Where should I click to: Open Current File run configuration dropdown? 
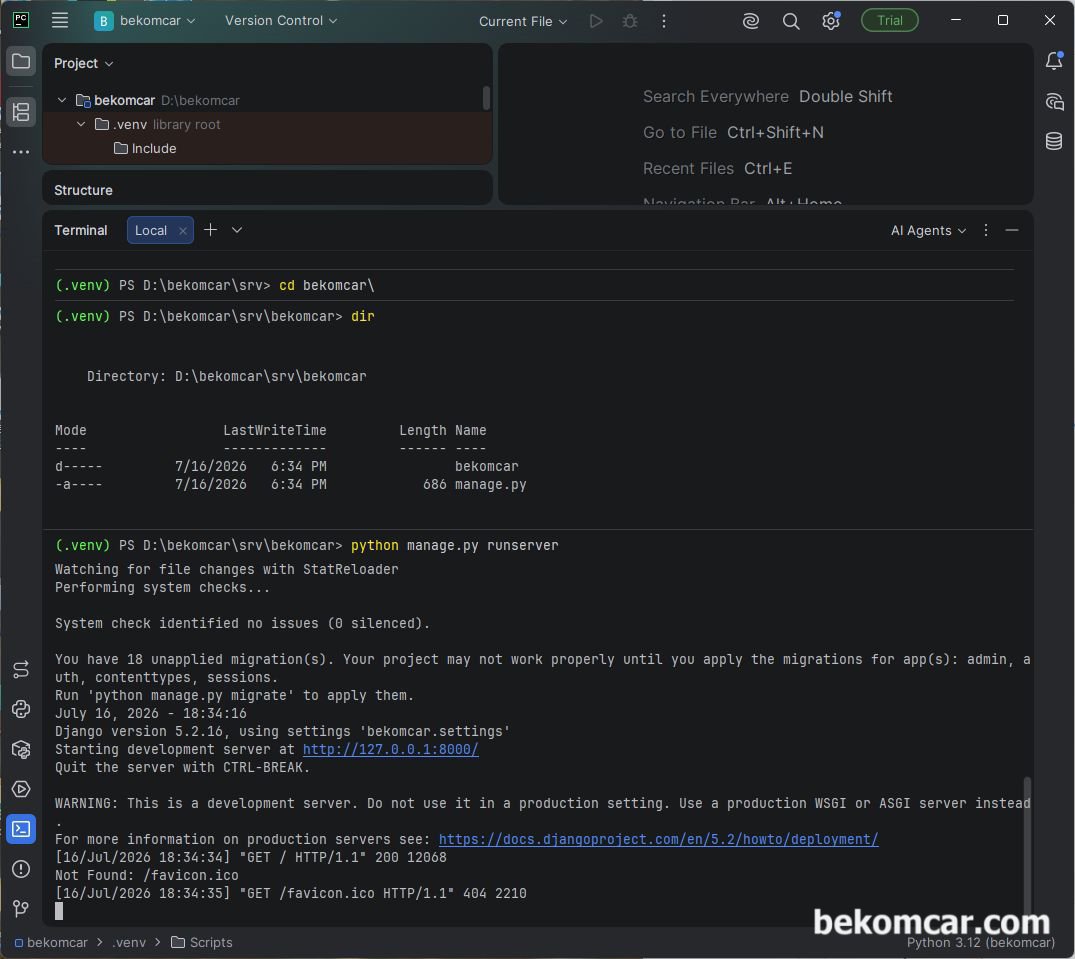523,21
